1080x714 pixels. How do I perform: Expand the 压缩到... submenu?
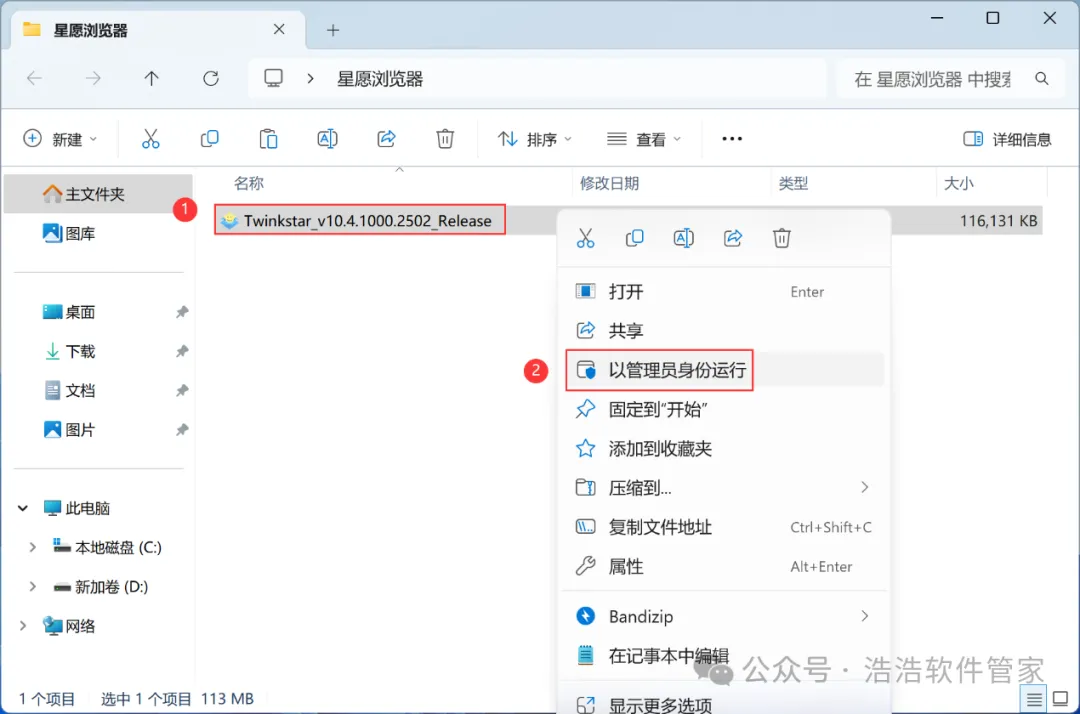click(865, 488)
